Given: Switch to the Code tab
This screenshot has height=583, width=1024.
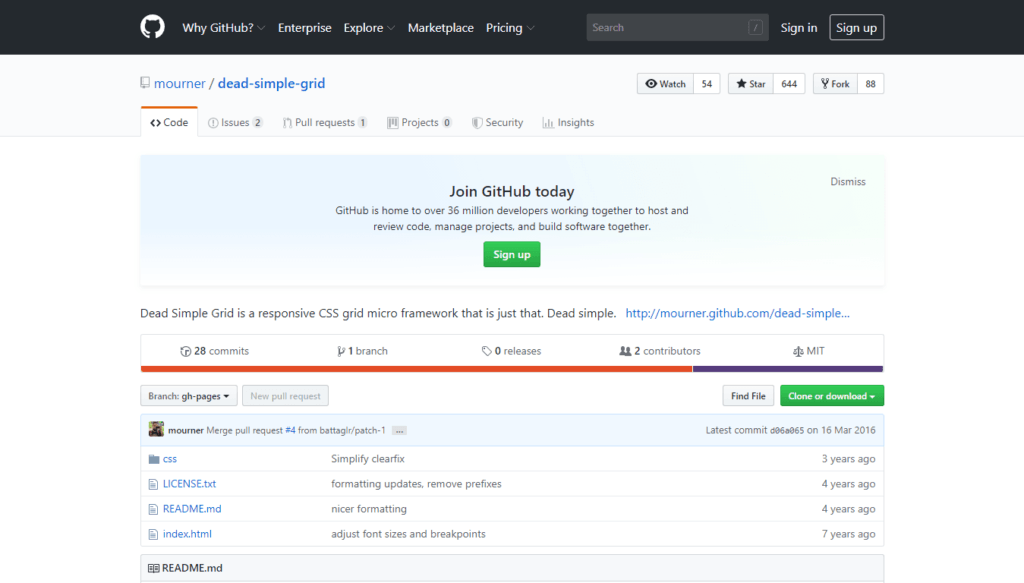Looking at the screenshot, I should coord(169,122).
